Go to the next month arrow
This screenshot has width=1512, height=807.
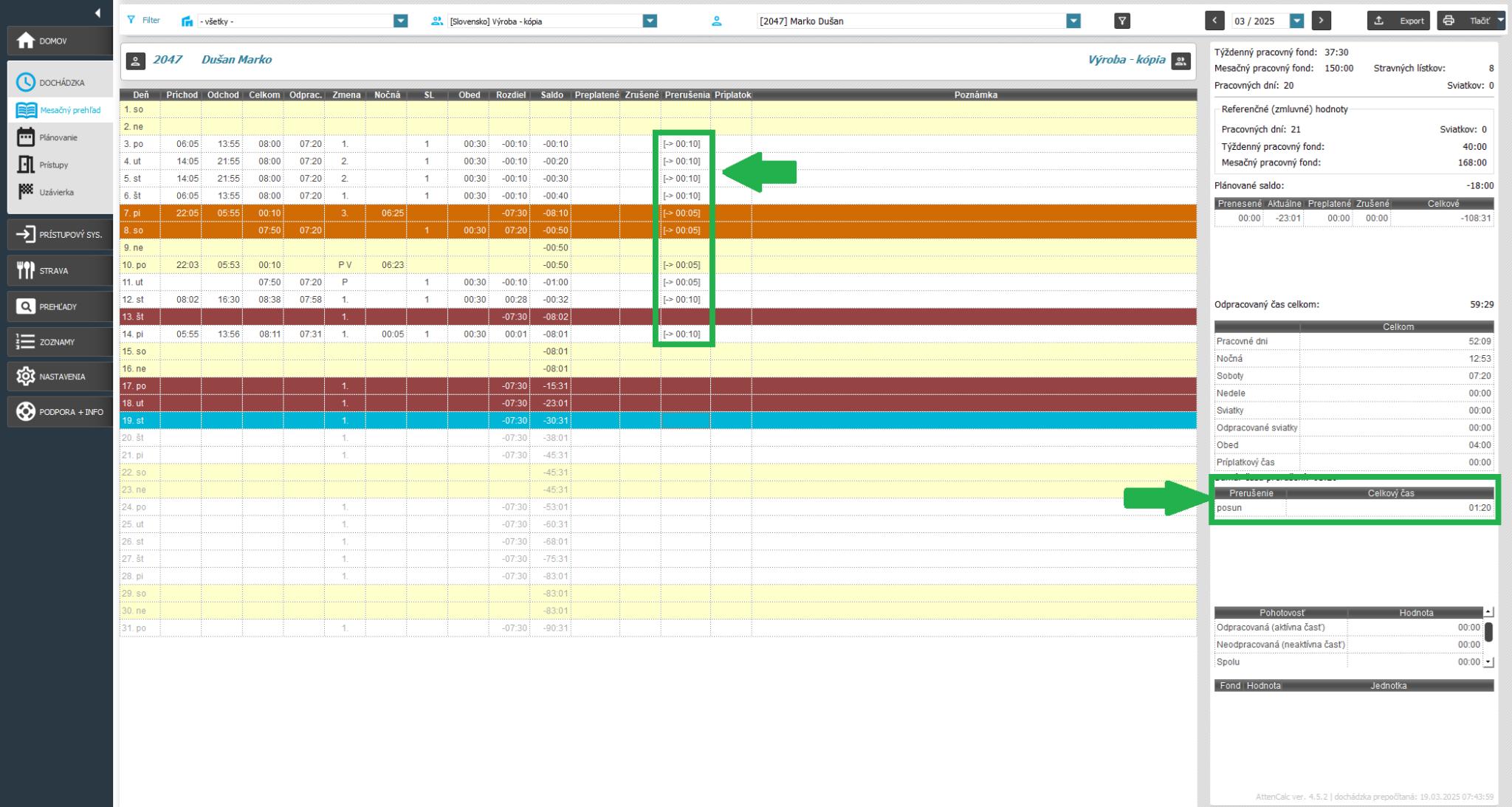click(x=1322, y=21)
